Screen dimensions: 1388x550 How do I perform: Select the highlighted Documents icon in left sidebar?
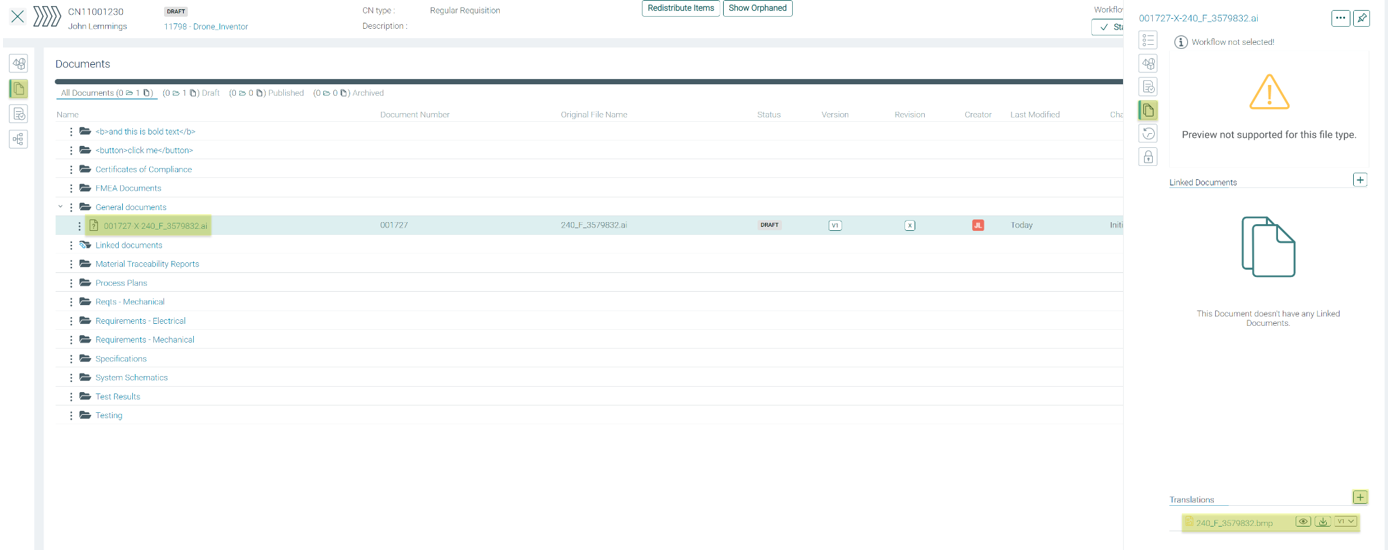[x=18, y=89]
